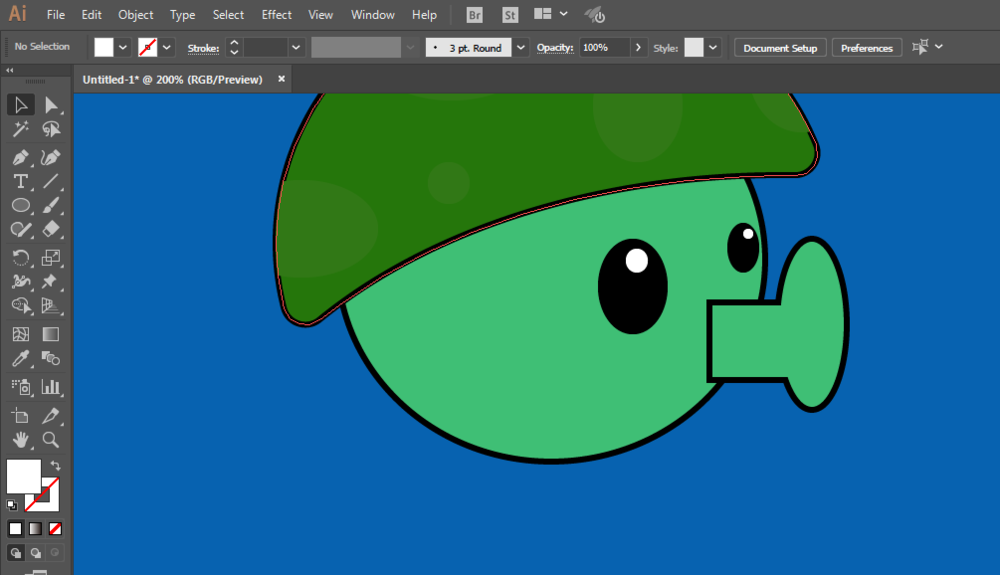Open the graphic Style dropdown arrow
1000x575 pixels.
pyautogui.click(x=713, y=47)
